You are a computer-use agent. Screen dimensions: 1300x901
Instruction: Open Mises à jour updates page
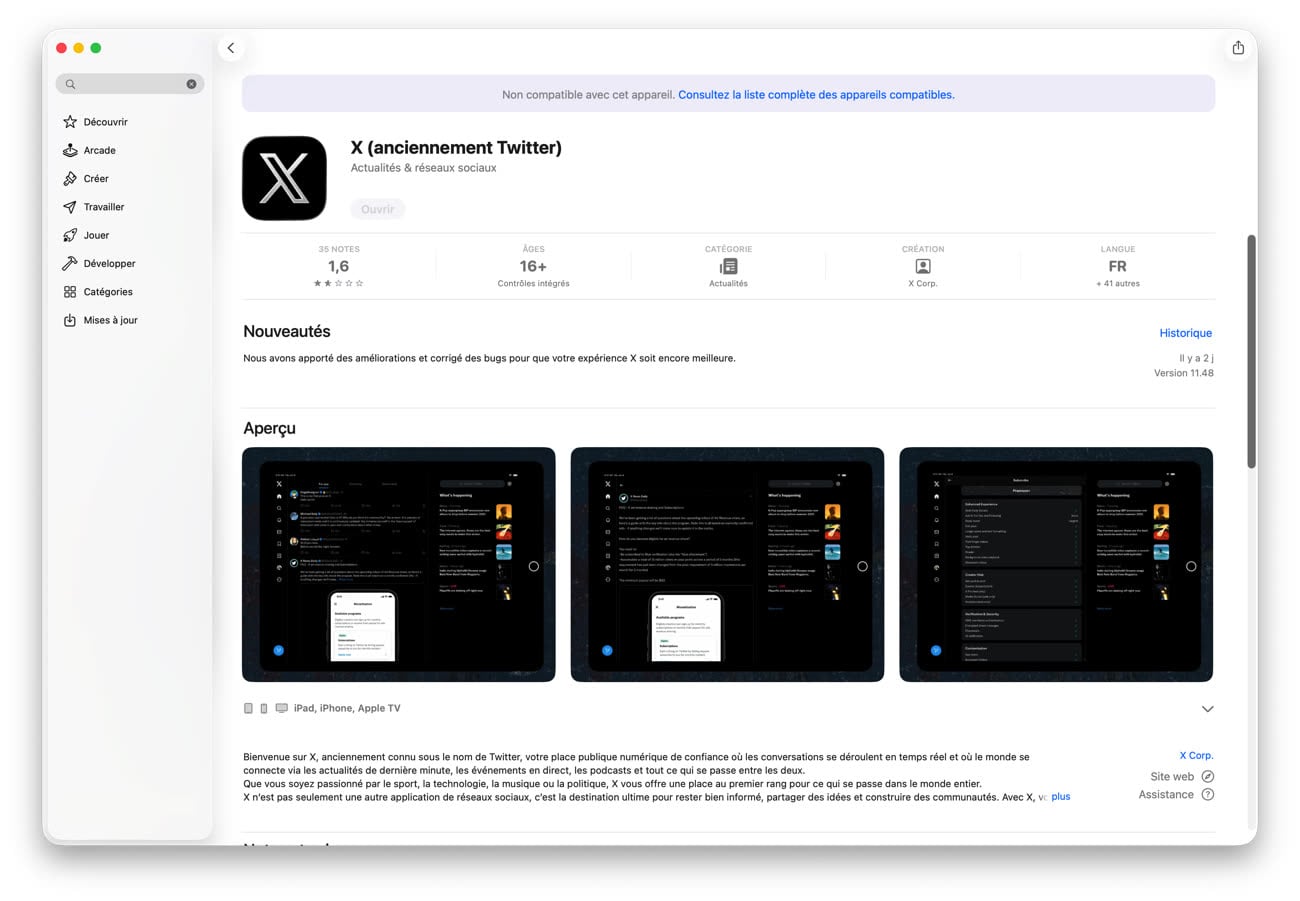coord(110,320)
